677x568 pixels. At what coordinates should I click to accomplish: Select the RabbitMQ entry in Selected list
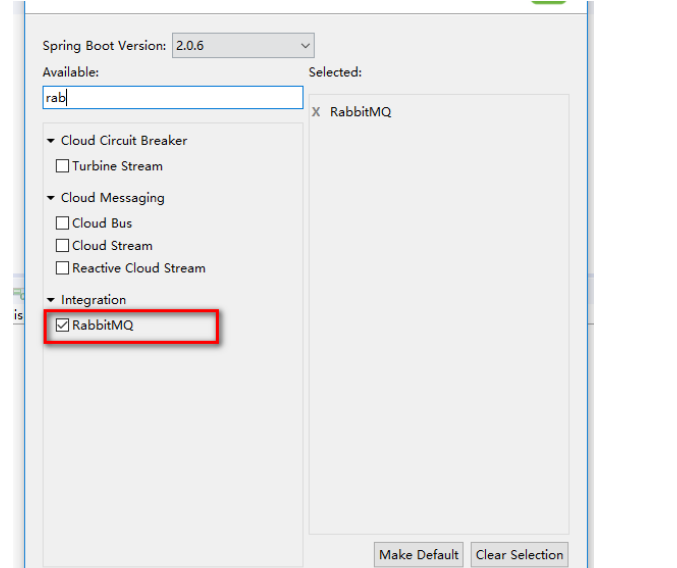click(x=361, y=112)
